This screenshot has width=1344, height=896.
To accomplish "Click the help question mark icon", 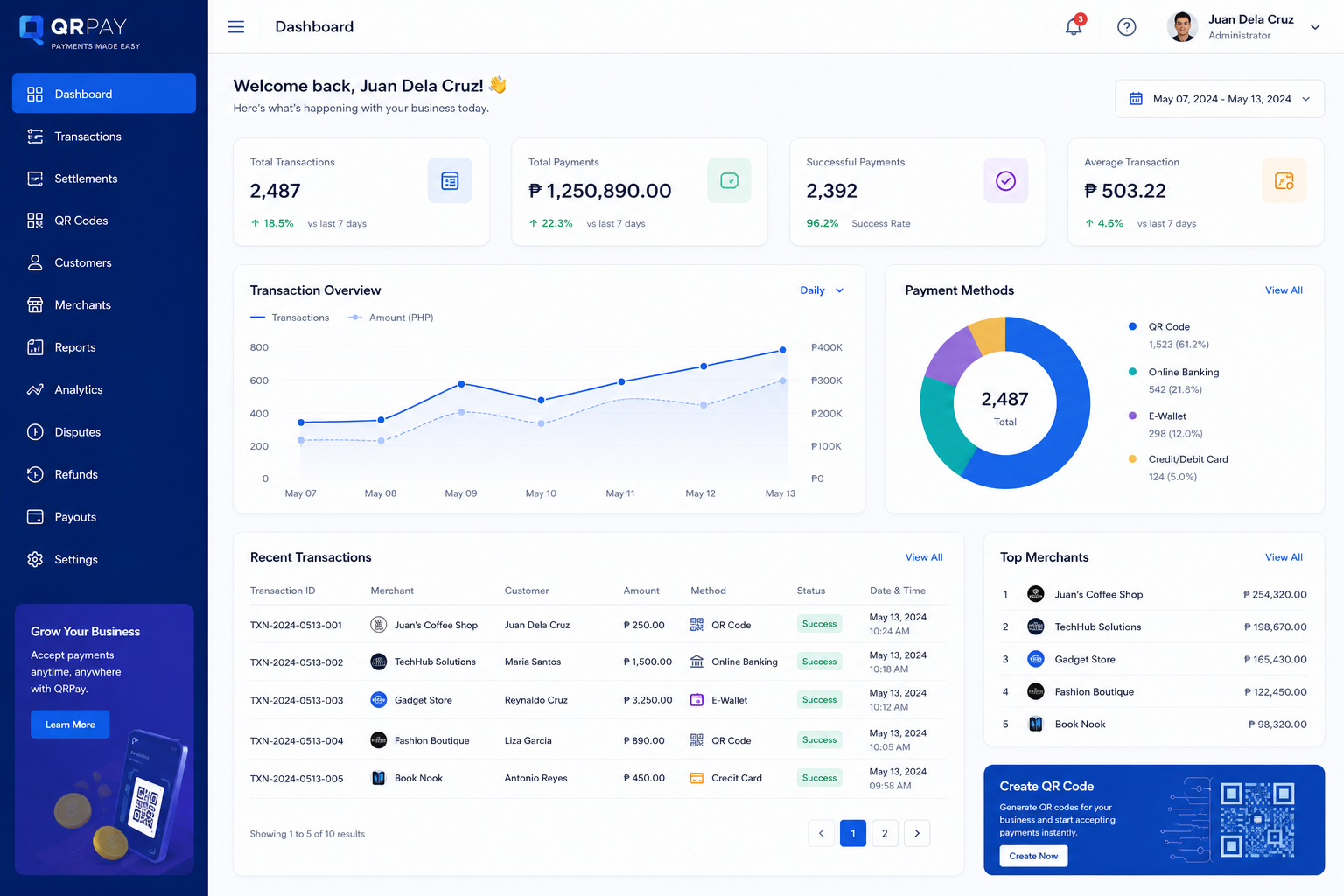I will tap(1127, 27).
